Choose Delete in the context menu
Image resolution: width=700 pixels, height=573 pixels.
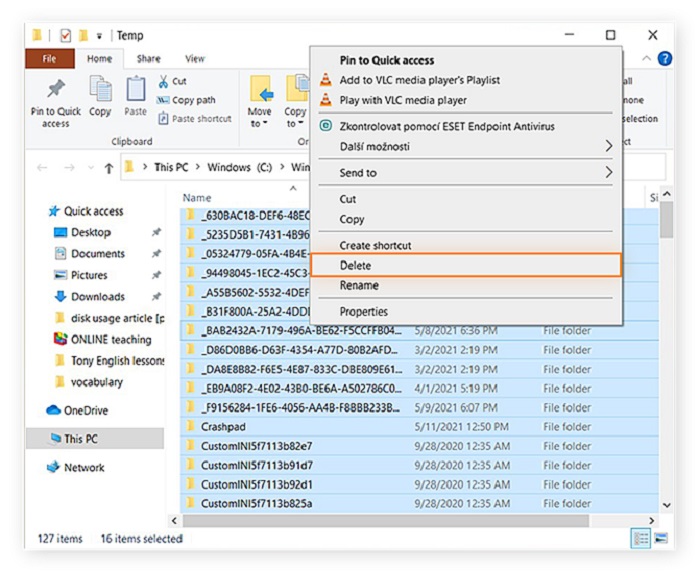click(466, 265)
